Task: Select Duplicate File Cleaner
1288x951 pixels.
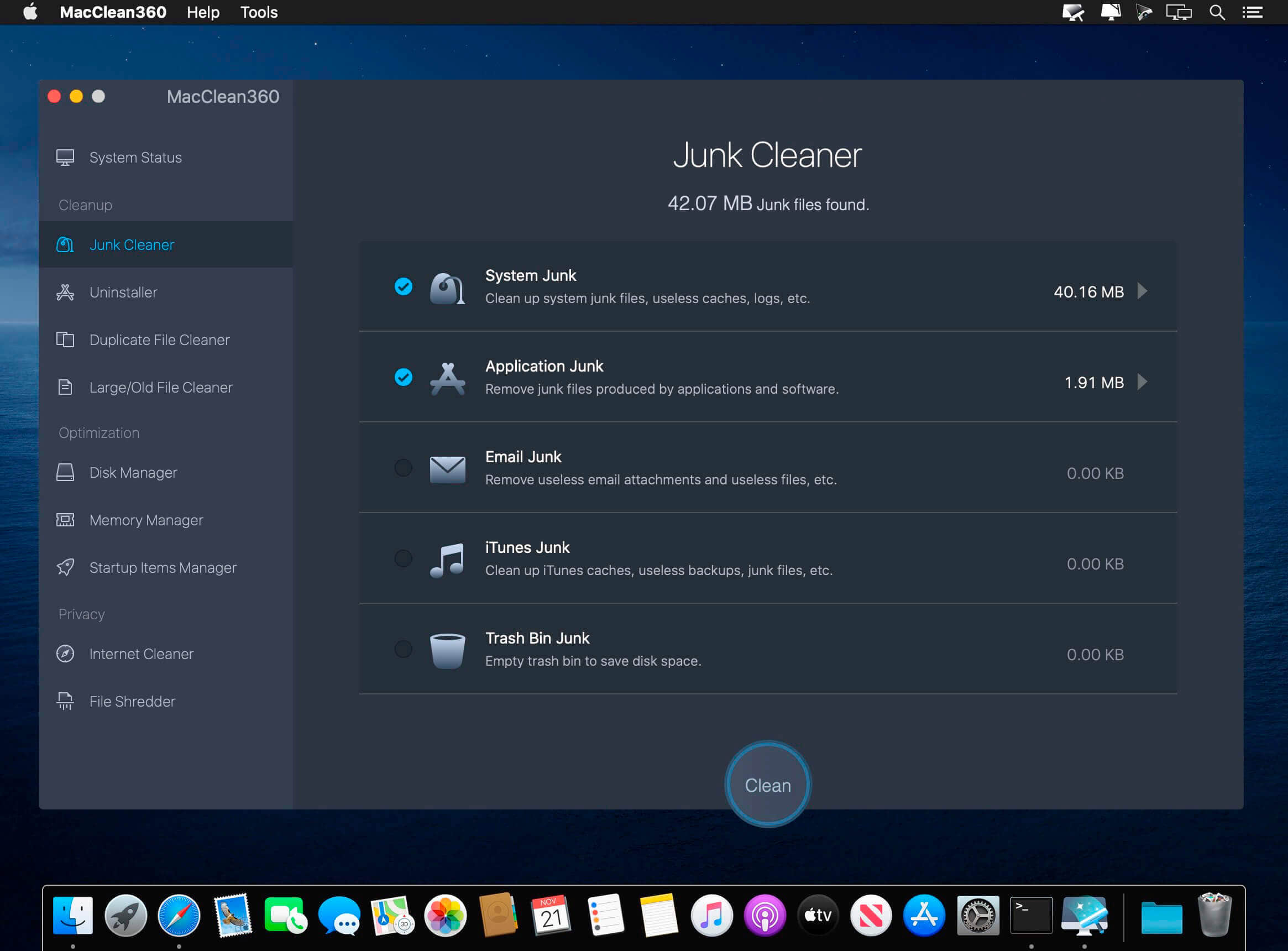Action: [x=160, y=339]
